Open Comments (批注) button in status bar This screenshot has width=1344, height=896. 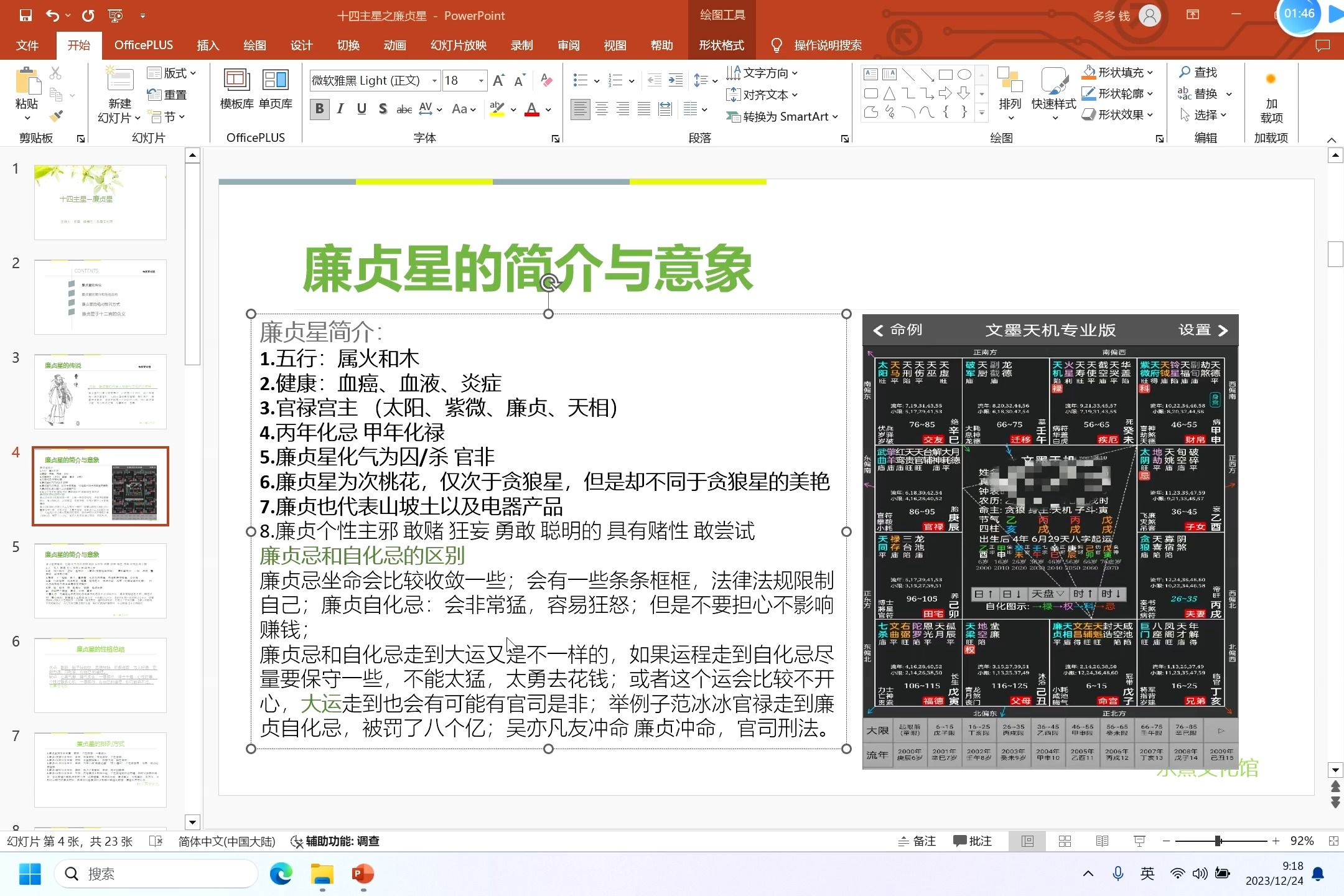(973, 841)
